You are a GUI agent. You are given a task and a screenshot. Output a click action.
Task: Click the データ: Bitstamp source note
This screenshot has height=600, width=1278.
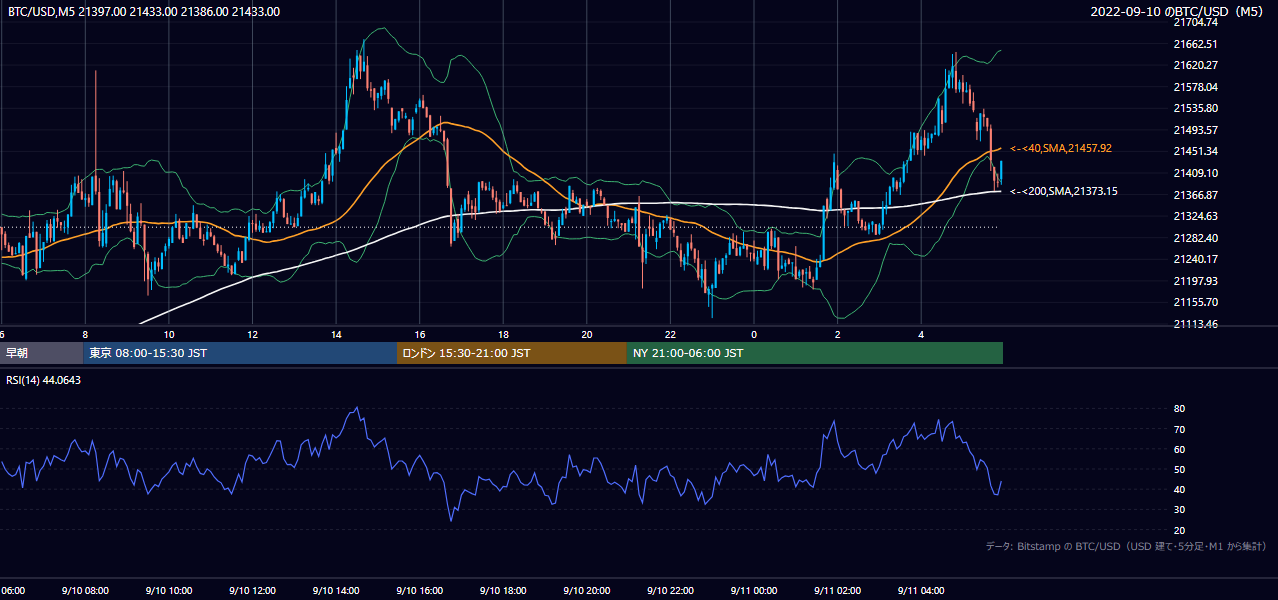(1126, 546)
